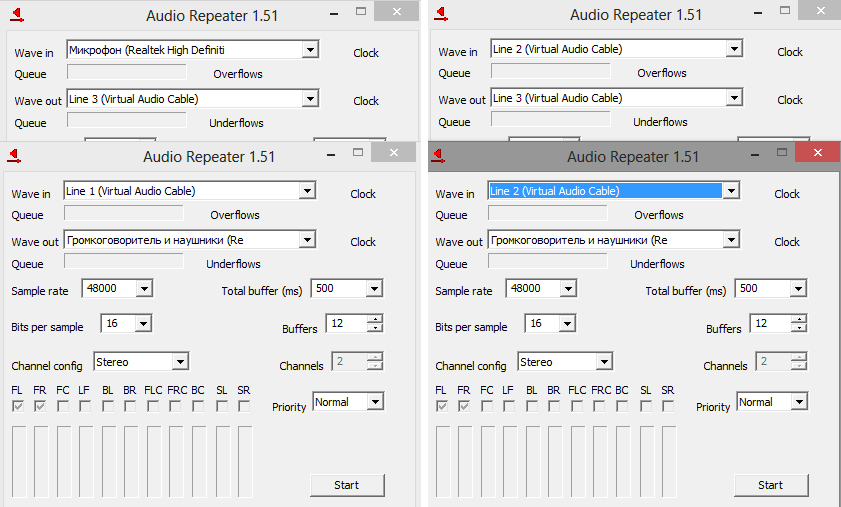Click the Audio Repeater 1.51 title of active window

click(633, 157)
